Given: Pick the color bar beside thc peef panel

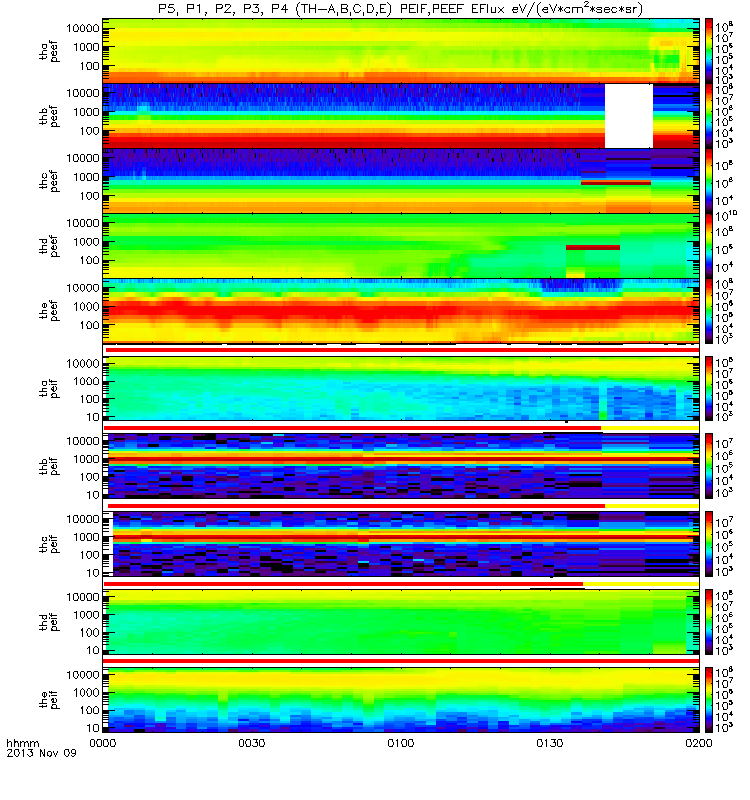Looking at the screenshot, I should (709, 181).
